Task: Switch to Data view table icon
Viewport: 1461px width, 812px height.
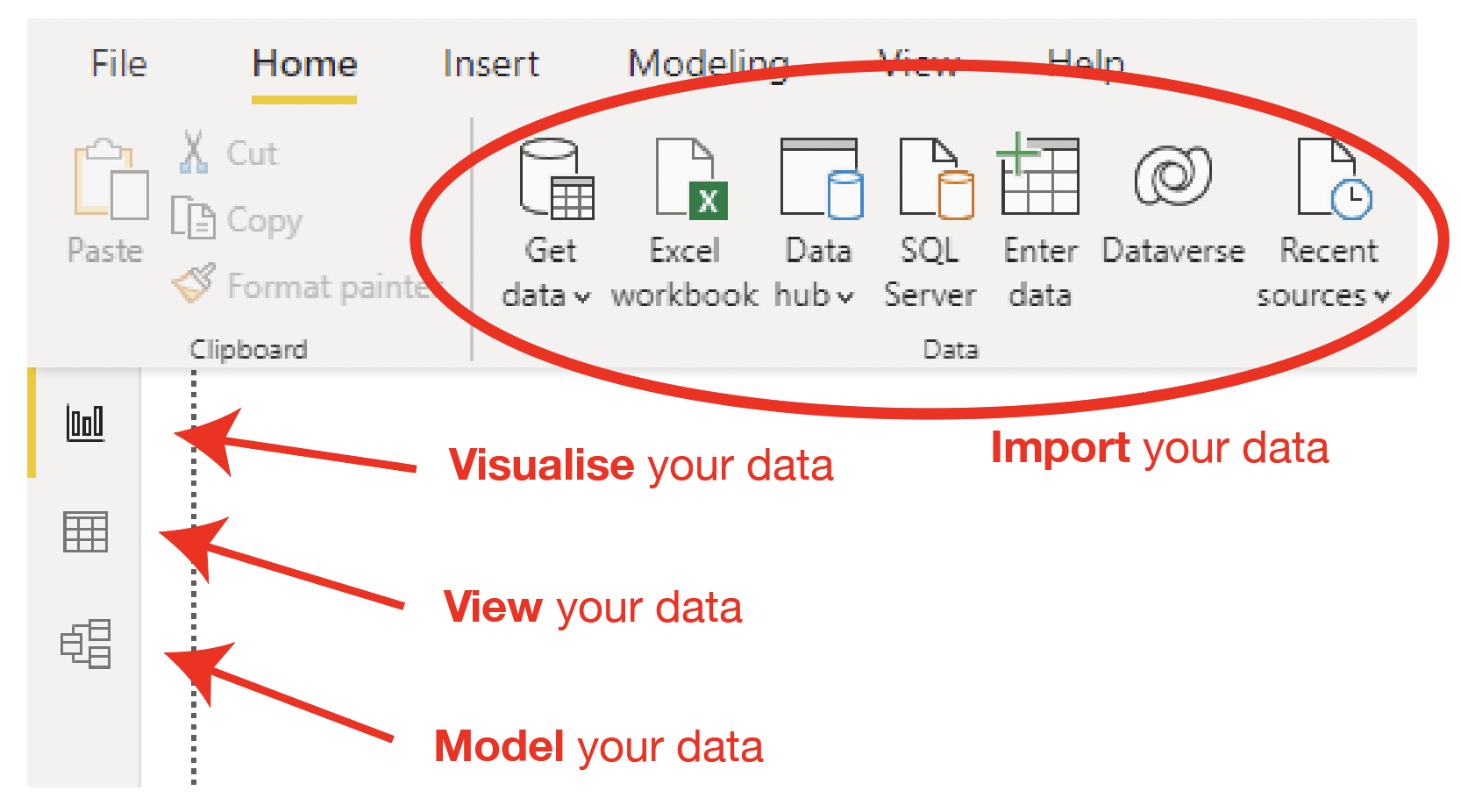Action: (85, 532)
